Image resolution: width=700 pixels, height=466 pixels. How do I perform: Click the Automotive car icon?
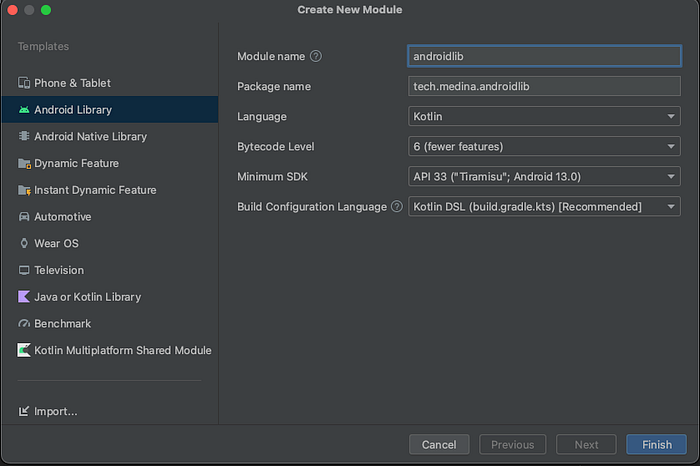coord(24,217)
